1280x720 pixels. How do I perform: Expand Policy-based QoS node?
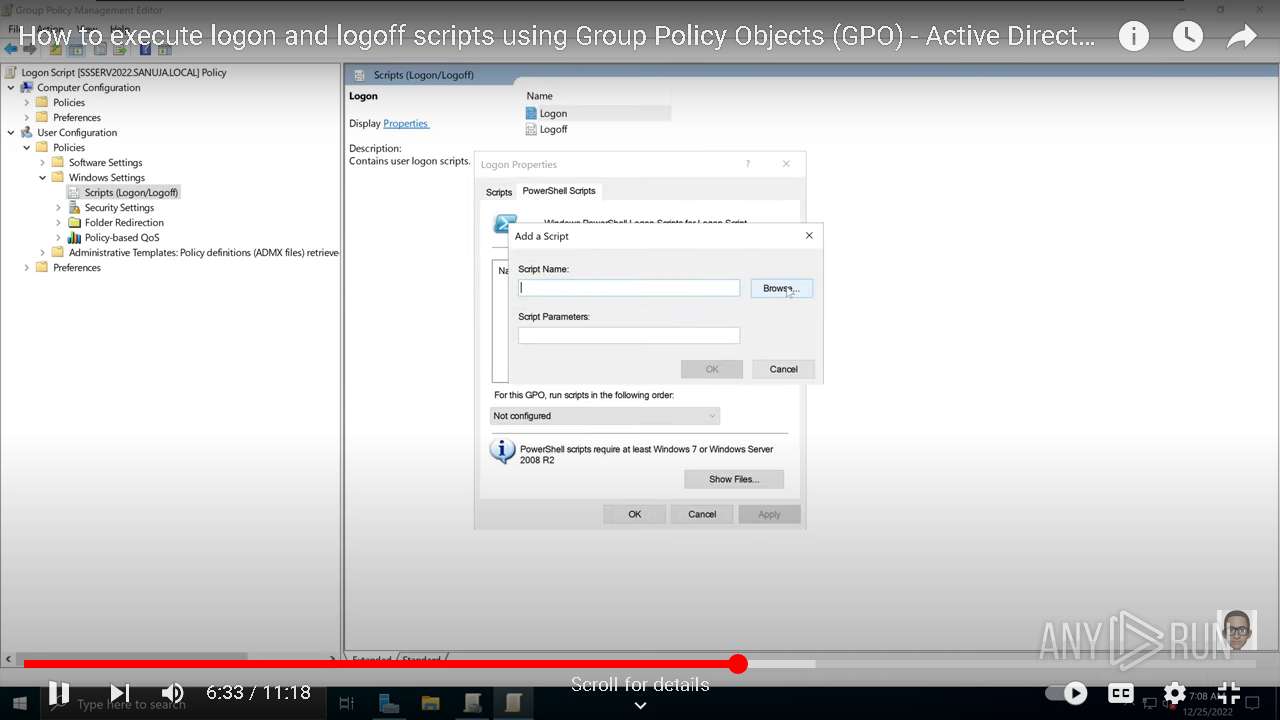[59, 237]
